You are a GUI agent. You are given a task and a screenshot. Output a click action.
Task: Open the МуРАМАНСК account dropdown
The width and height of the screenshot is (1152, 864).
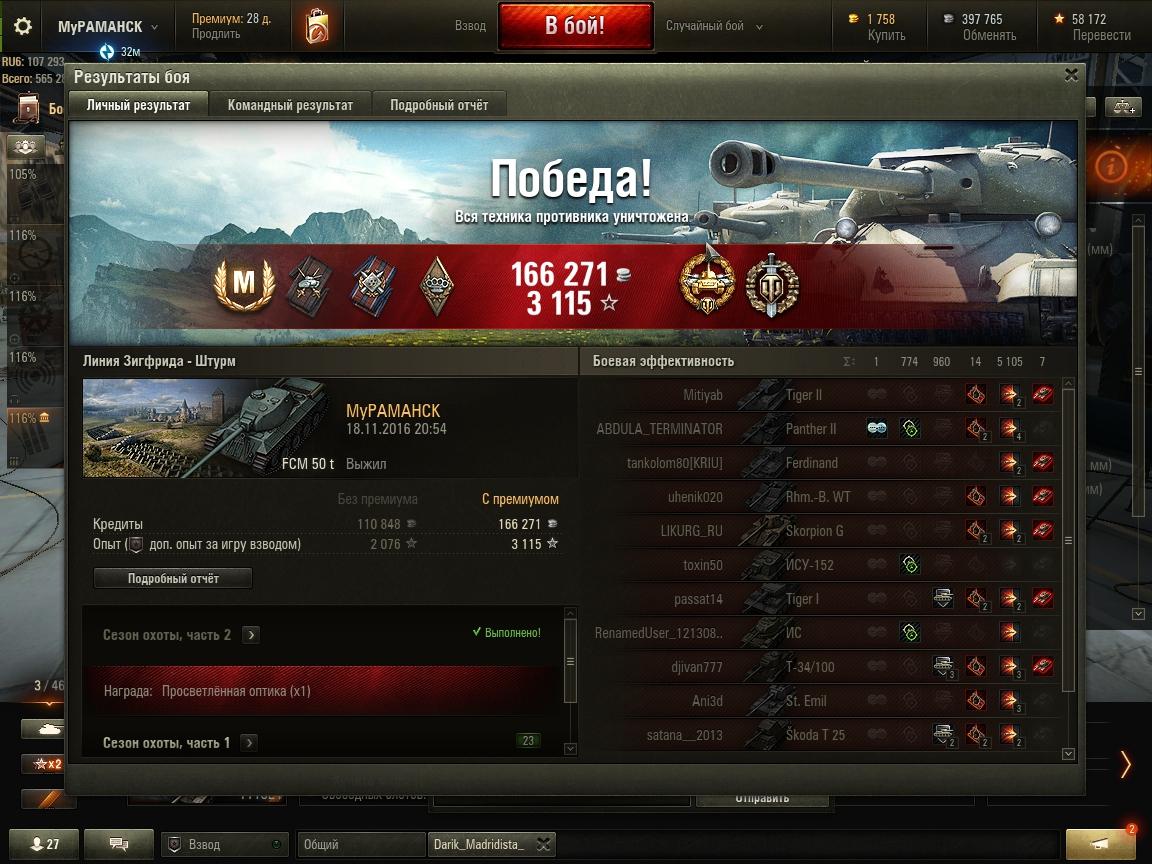108,26
